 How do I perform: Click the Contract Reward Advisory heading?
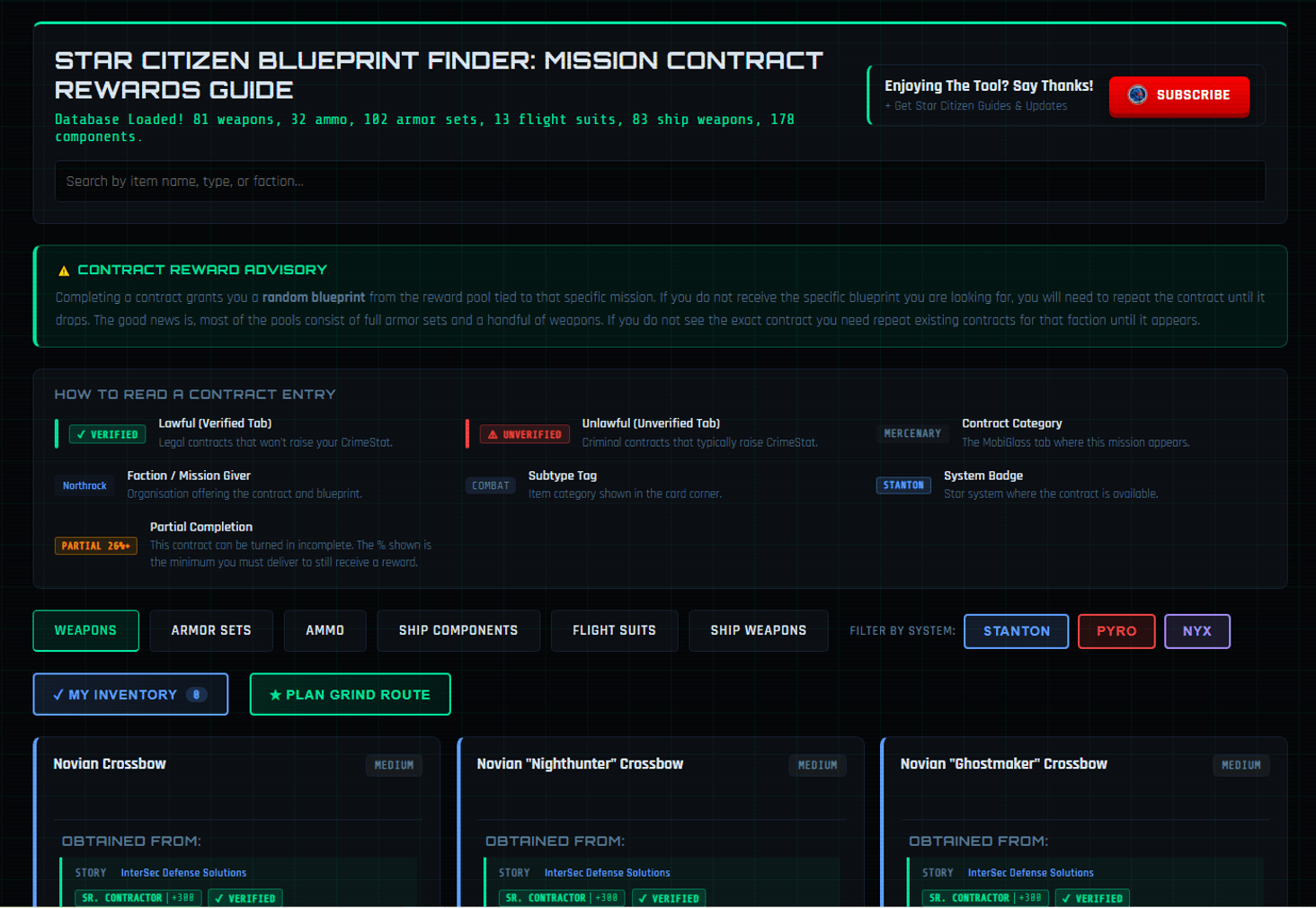[202, 270]
